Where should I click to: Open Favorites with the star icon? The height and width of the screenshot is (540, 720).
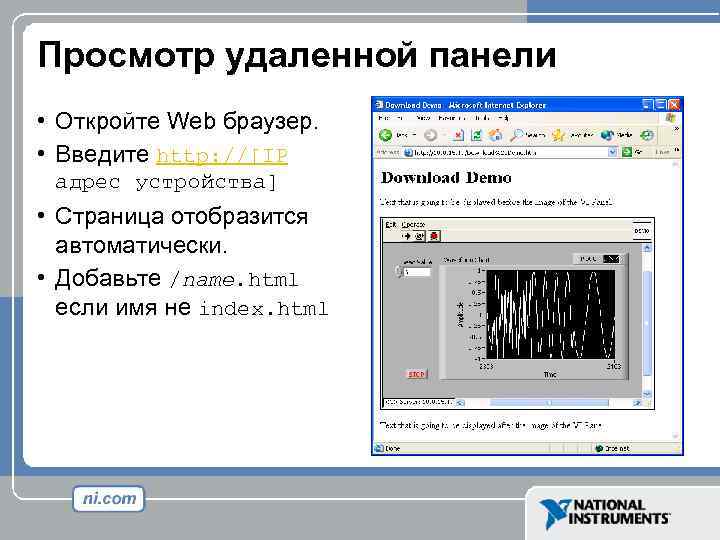click(x=558, y=135)
